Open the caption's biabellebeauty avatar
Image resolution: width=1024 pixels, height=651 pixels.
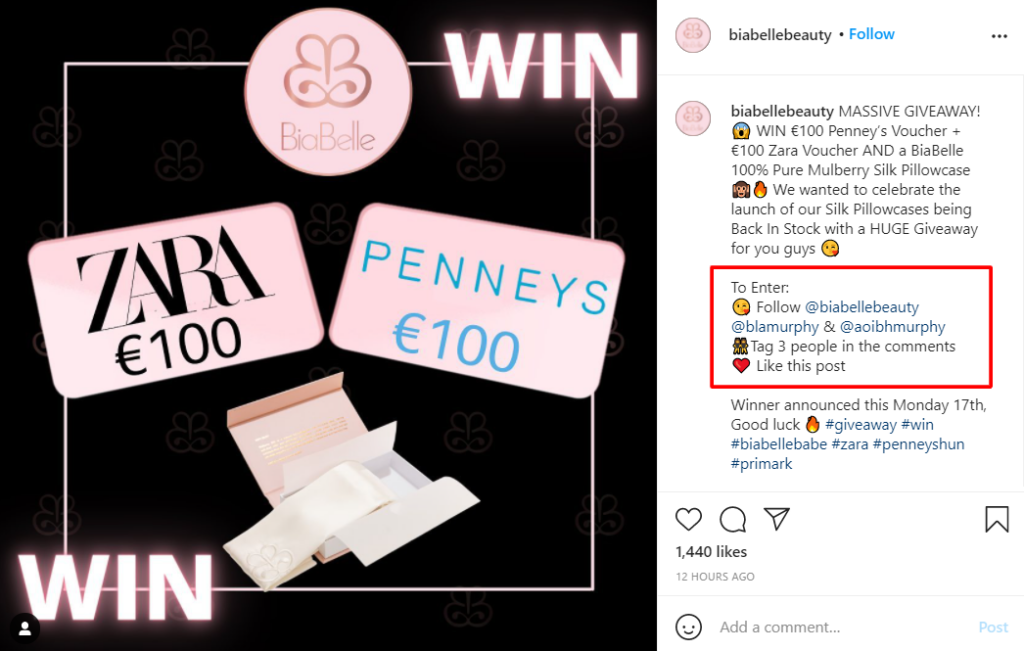click(x=693, y=118)
